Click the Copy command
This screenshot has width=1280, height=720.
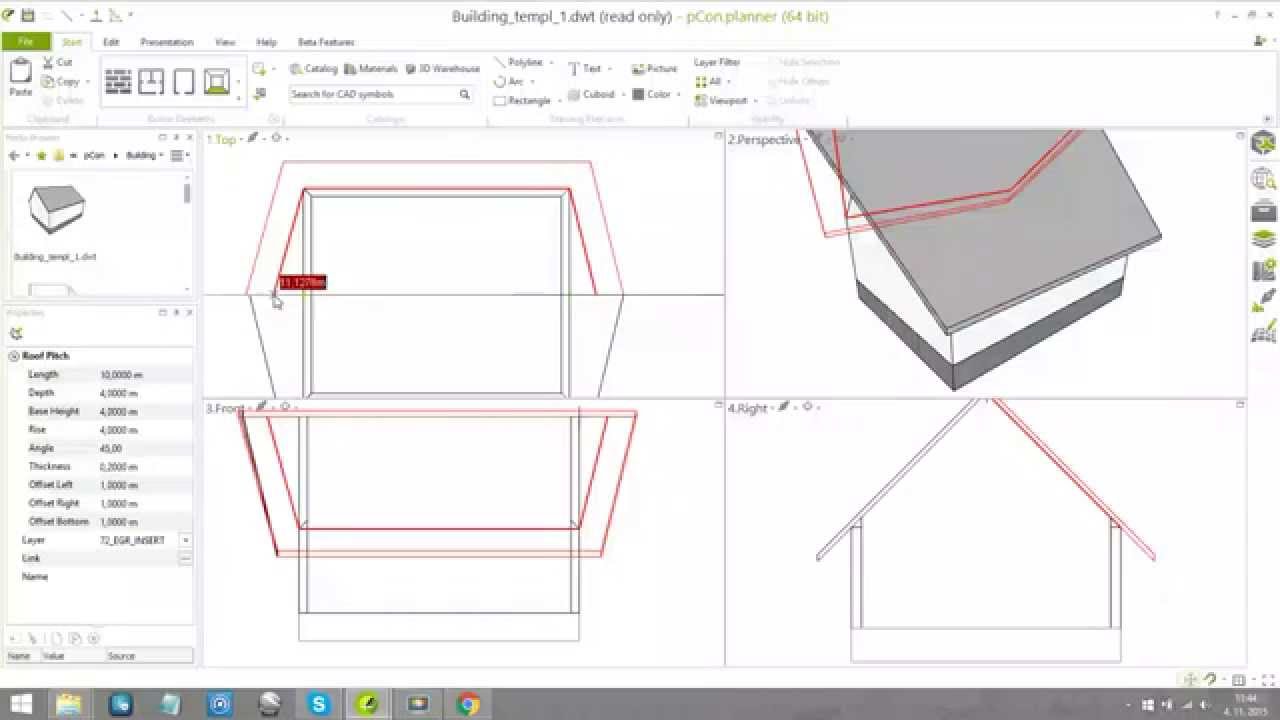click(x=60, y=81)
